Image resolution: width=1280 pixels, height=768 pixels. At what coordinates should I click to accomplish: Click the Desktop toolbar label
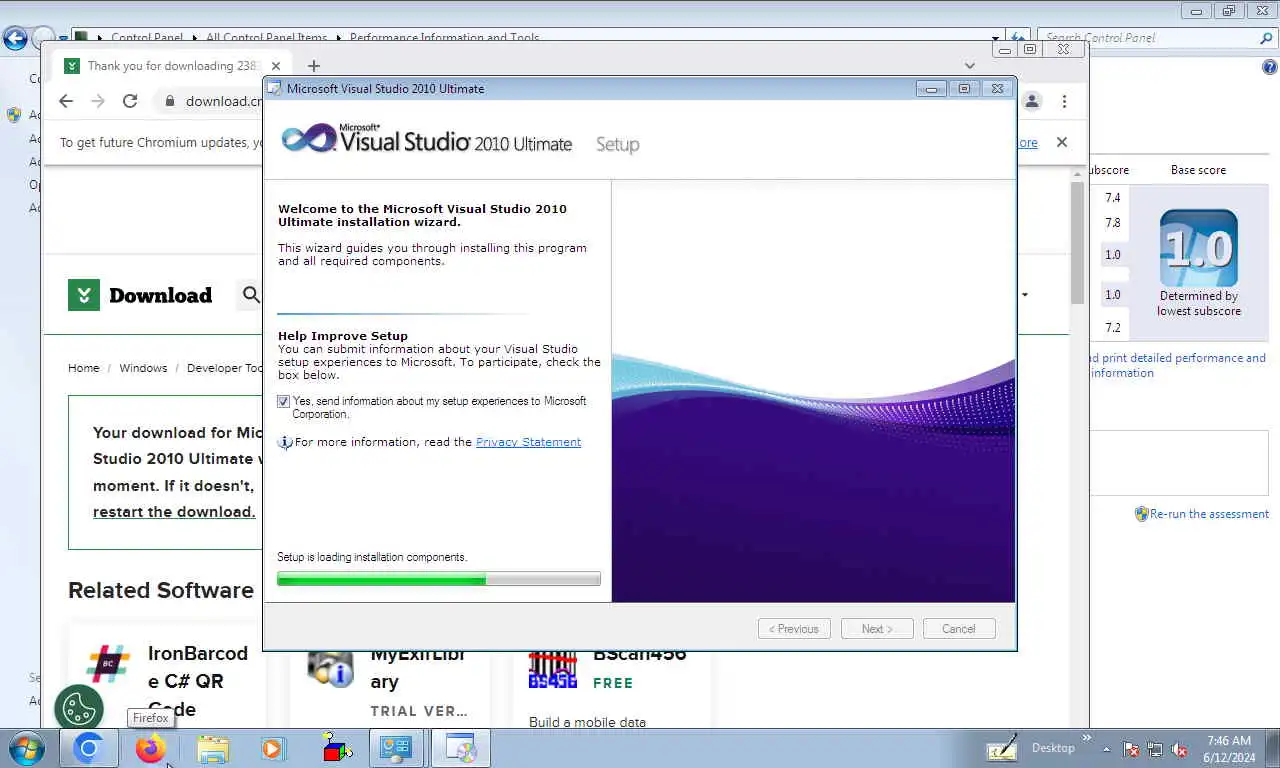[x=1053, y=748]
